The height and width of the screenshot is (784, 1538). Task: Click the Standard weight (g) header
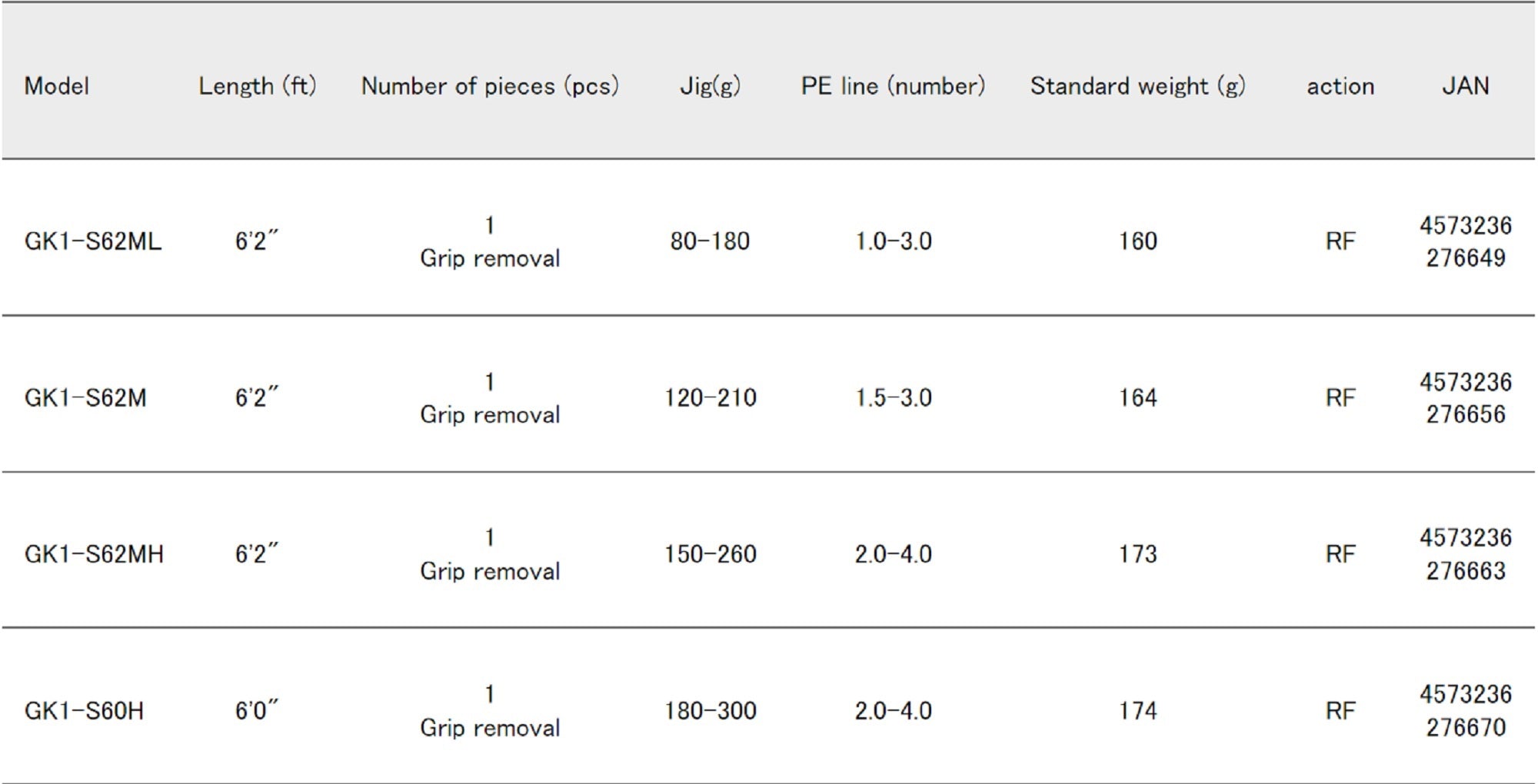(x=1137, y=86)
